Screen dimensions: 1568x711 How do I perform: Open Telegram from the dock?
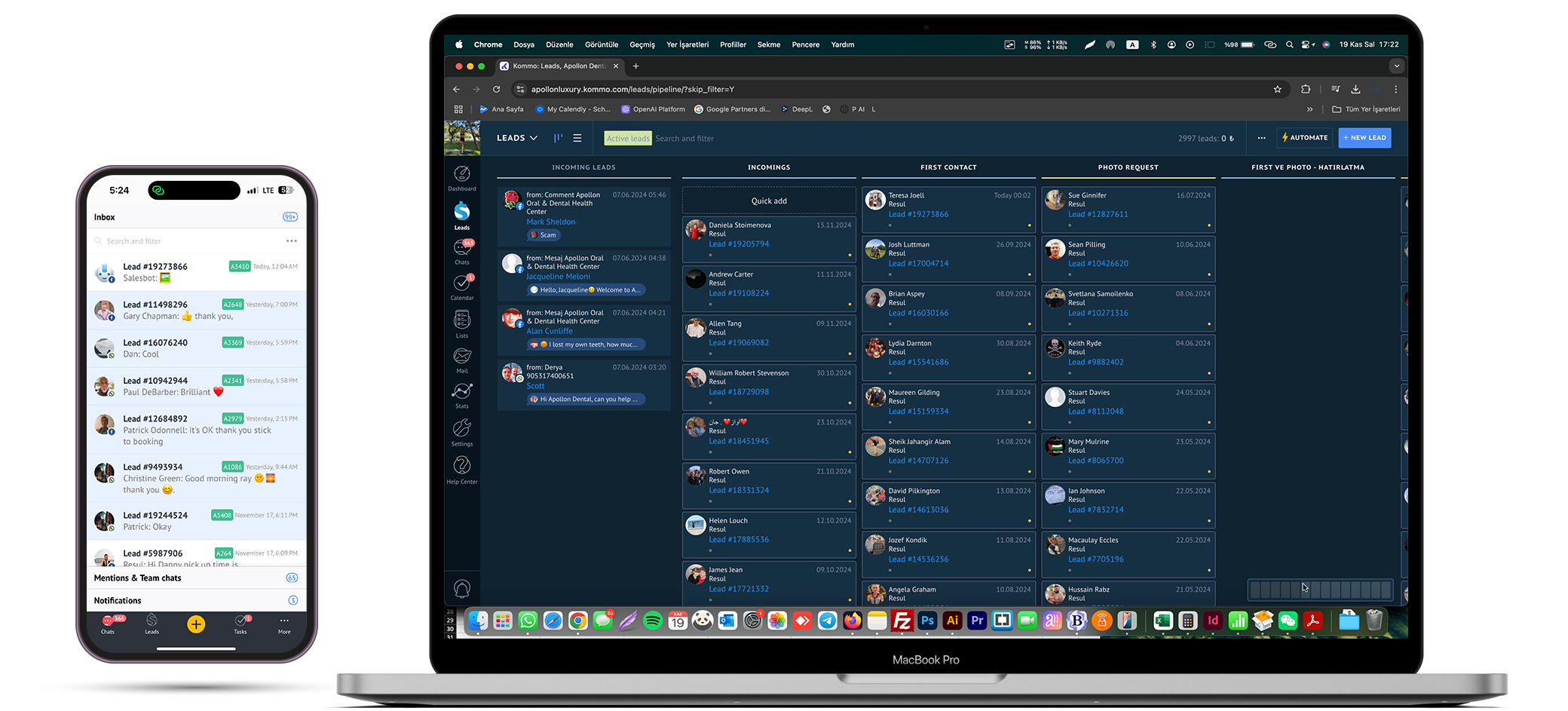pos(828,621)
